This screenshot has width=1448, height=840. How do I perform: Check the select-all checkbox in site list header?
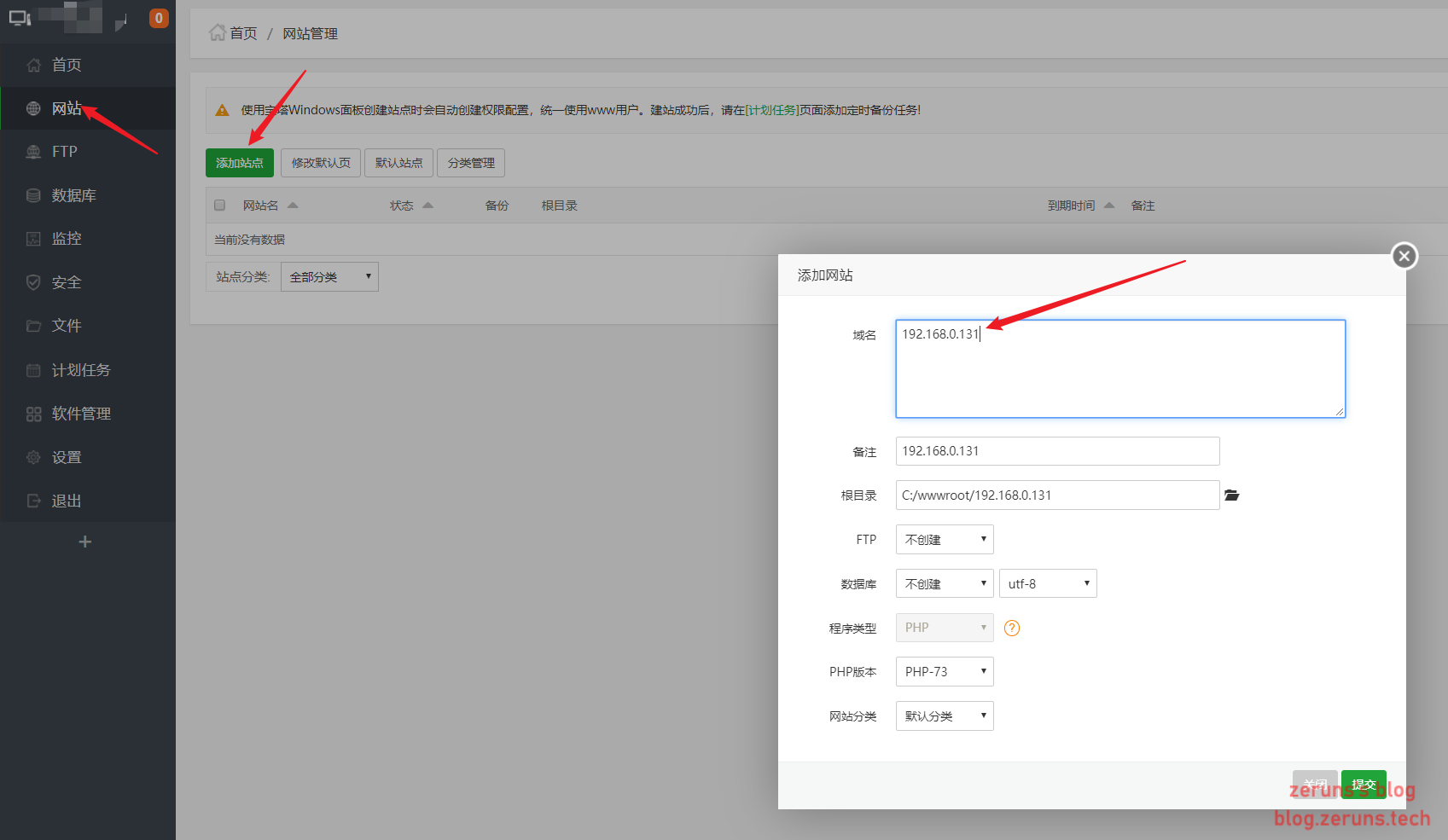219,205
